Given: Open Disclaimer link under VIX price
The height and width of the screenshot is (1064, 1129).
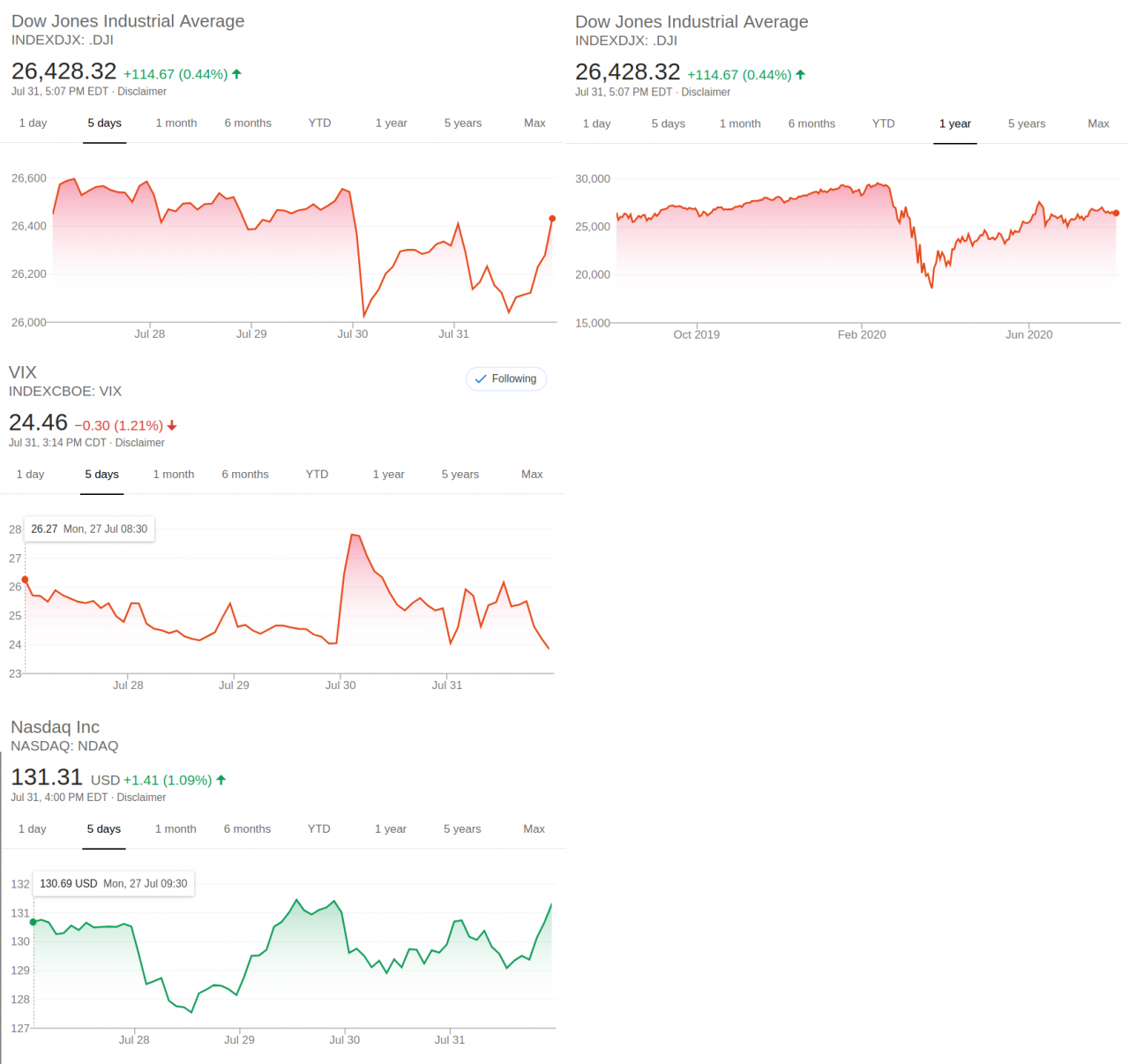Looking at the screenshot, I should point(139,443).
